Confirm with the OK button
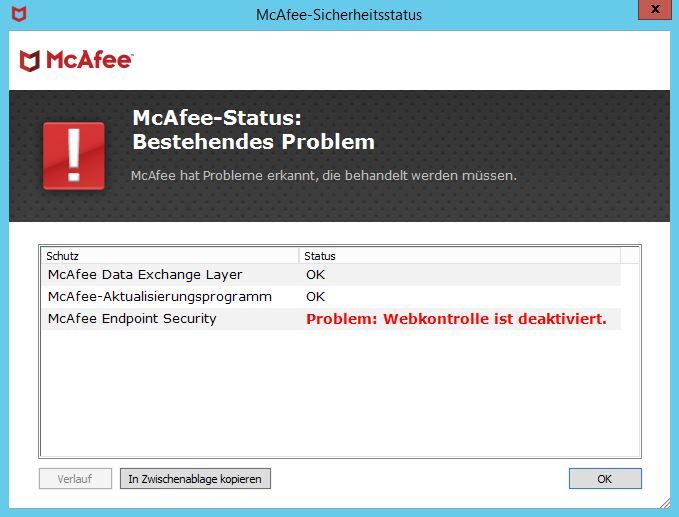679x517 pixels. click(604, 479)
